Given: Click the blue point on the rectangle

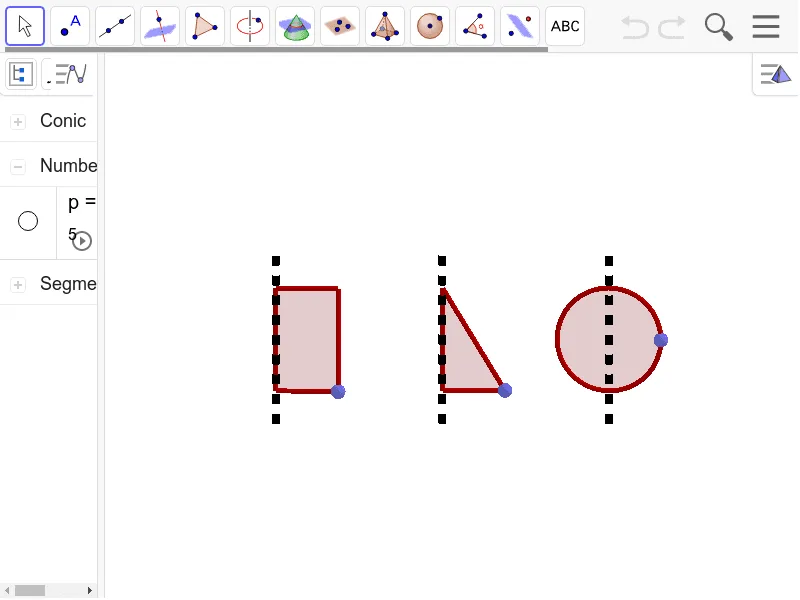Looking at the screenshot, I should pyautogui.click(x=338, y=391).
